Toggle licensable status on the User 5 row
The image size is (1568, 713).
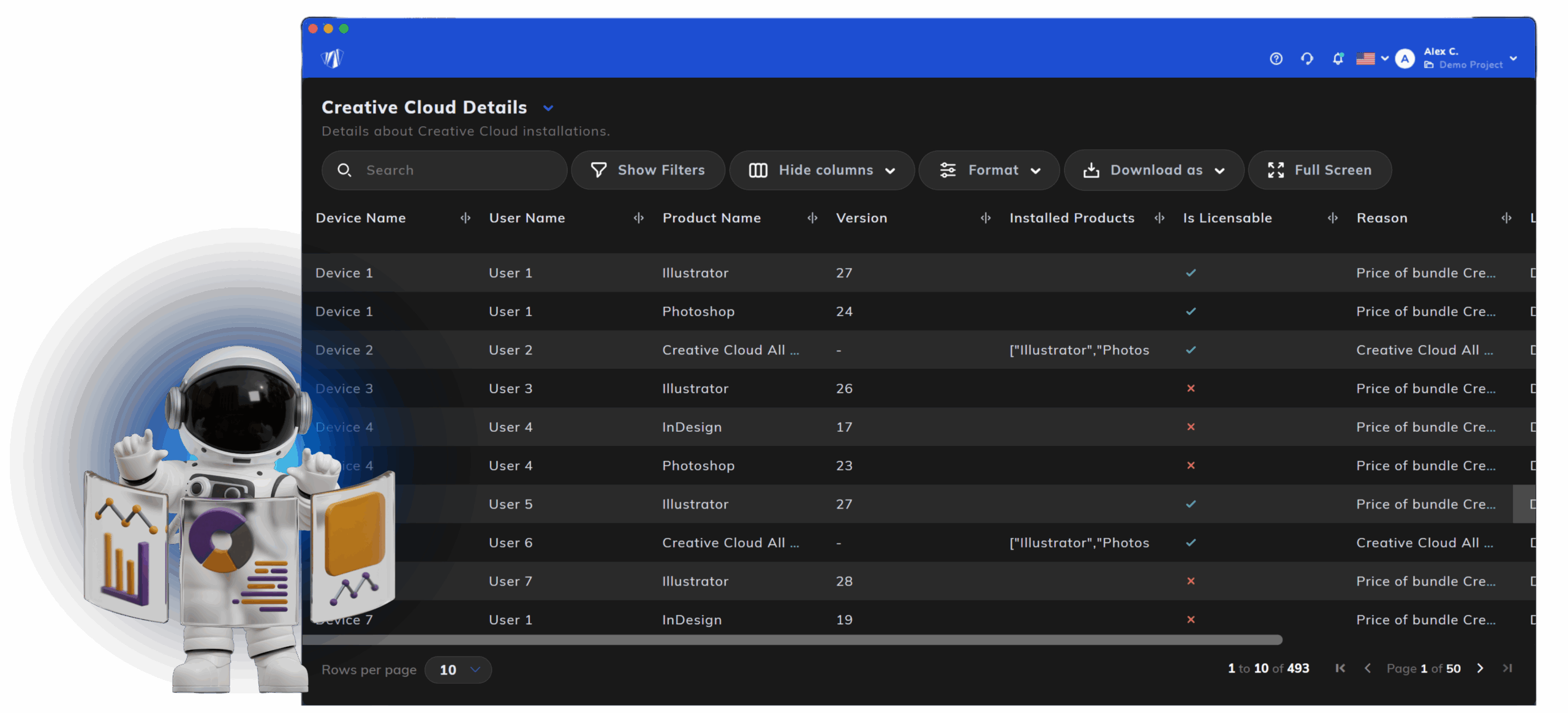pyautogui.click(x=1190, y=504)
